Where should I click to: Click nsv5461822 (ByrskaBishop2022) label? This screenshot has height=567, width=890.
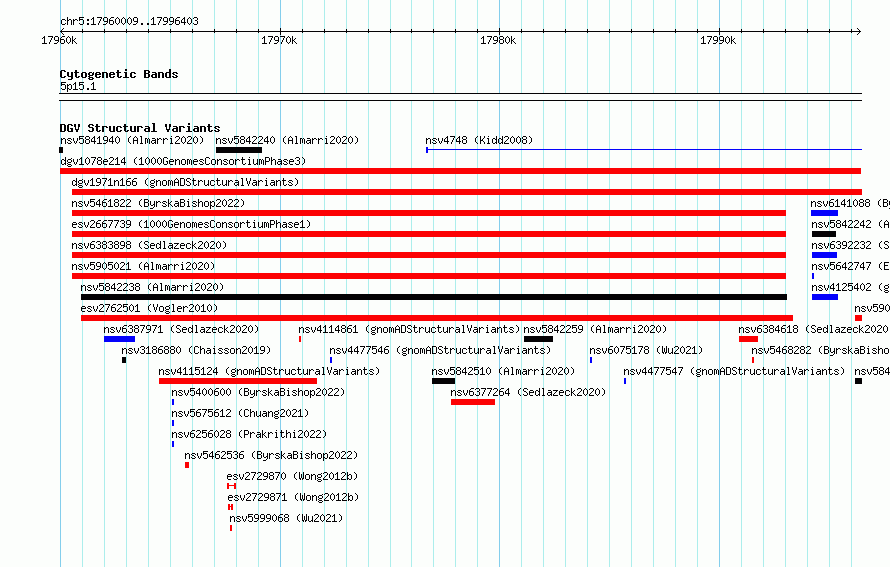(158, 203)
